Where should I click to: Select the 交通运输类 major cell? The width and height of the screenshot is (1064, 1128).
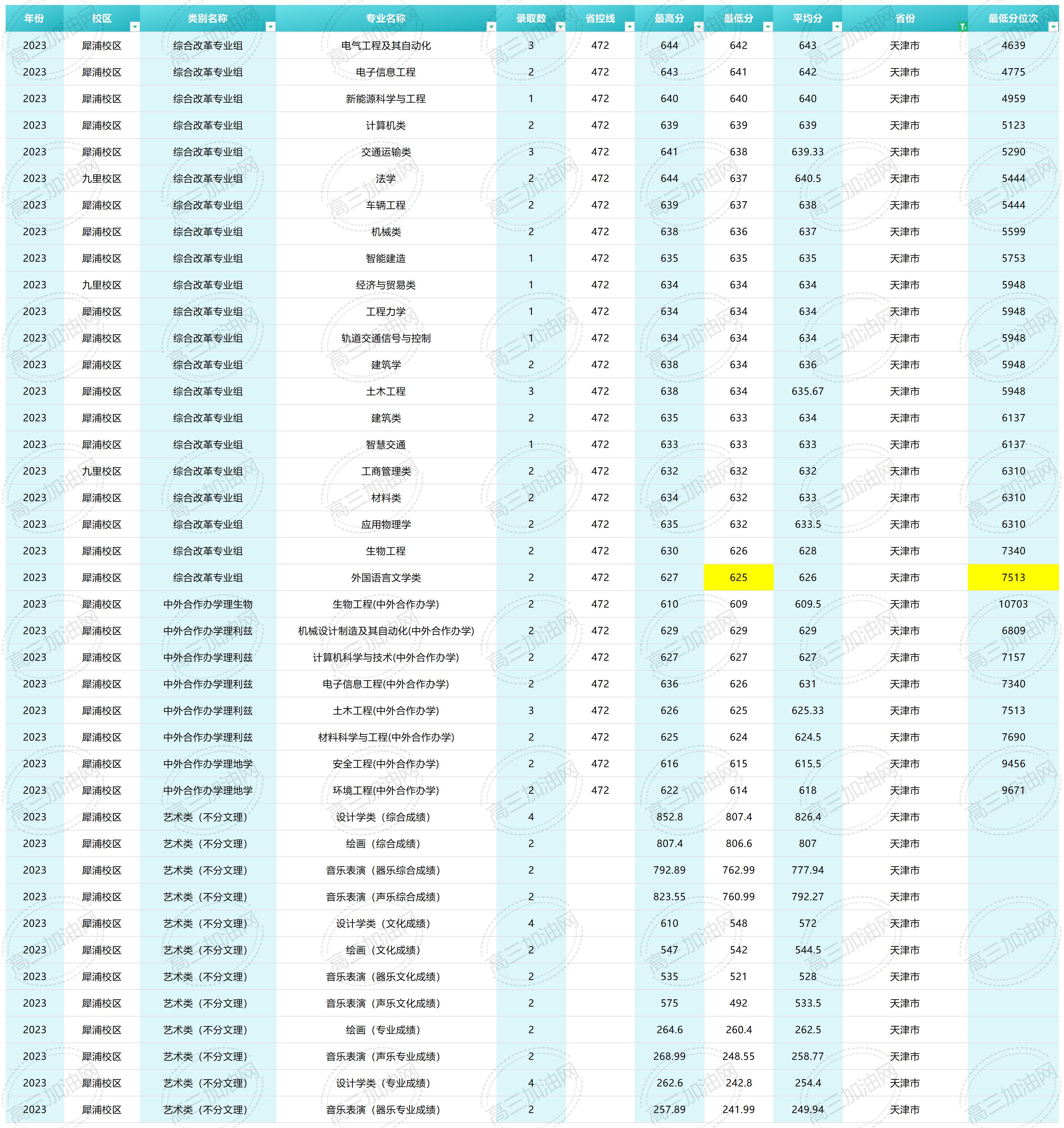pyautogui.click(x=386, y=152)
